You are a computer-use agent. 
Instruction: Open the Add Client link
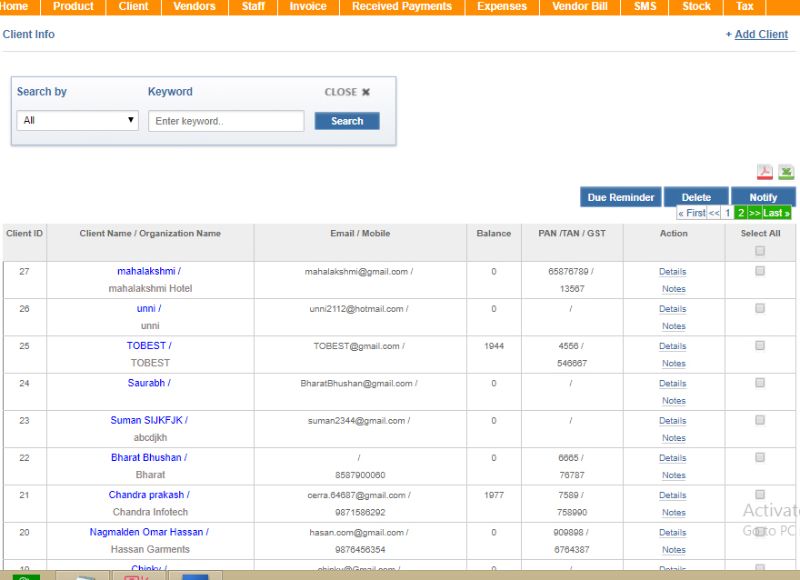[x=761, y=34]
